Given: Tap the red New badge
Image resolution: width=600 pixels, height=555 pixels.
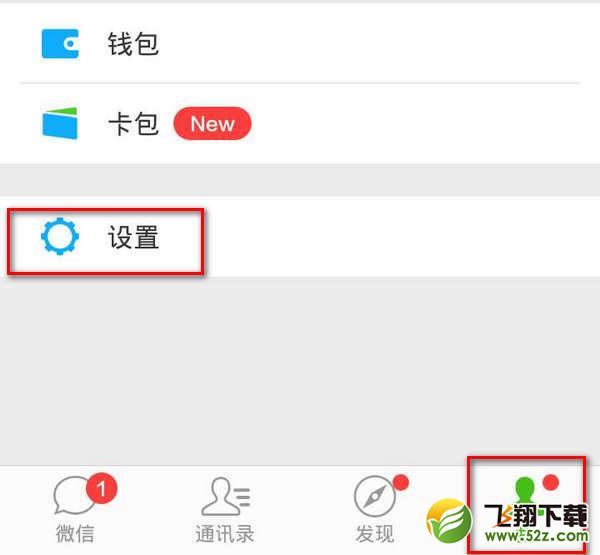Looking at the screenshot, I should (212, 123).
